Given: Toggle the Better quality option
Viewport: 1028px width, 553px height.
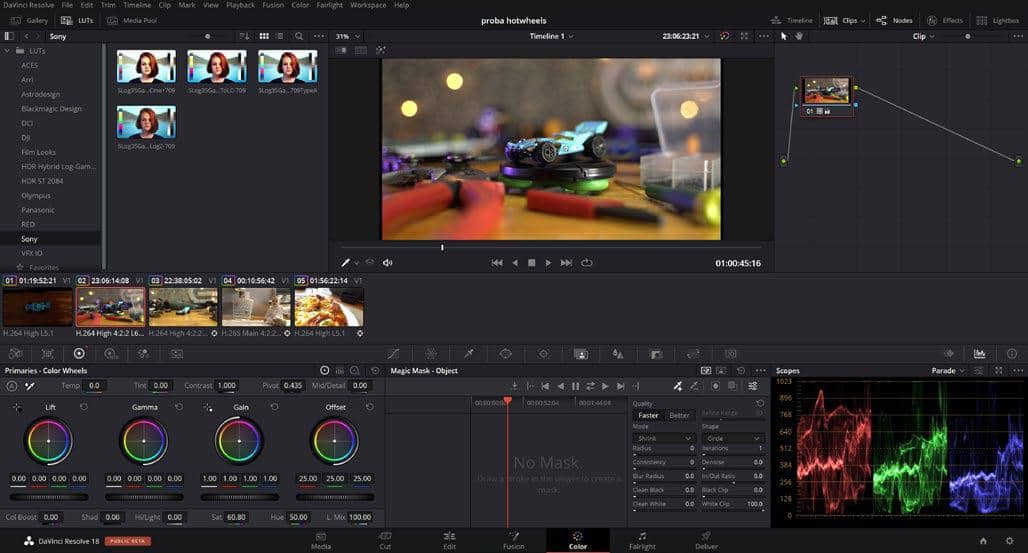Looking at the screenshot, I should point(679,415).
